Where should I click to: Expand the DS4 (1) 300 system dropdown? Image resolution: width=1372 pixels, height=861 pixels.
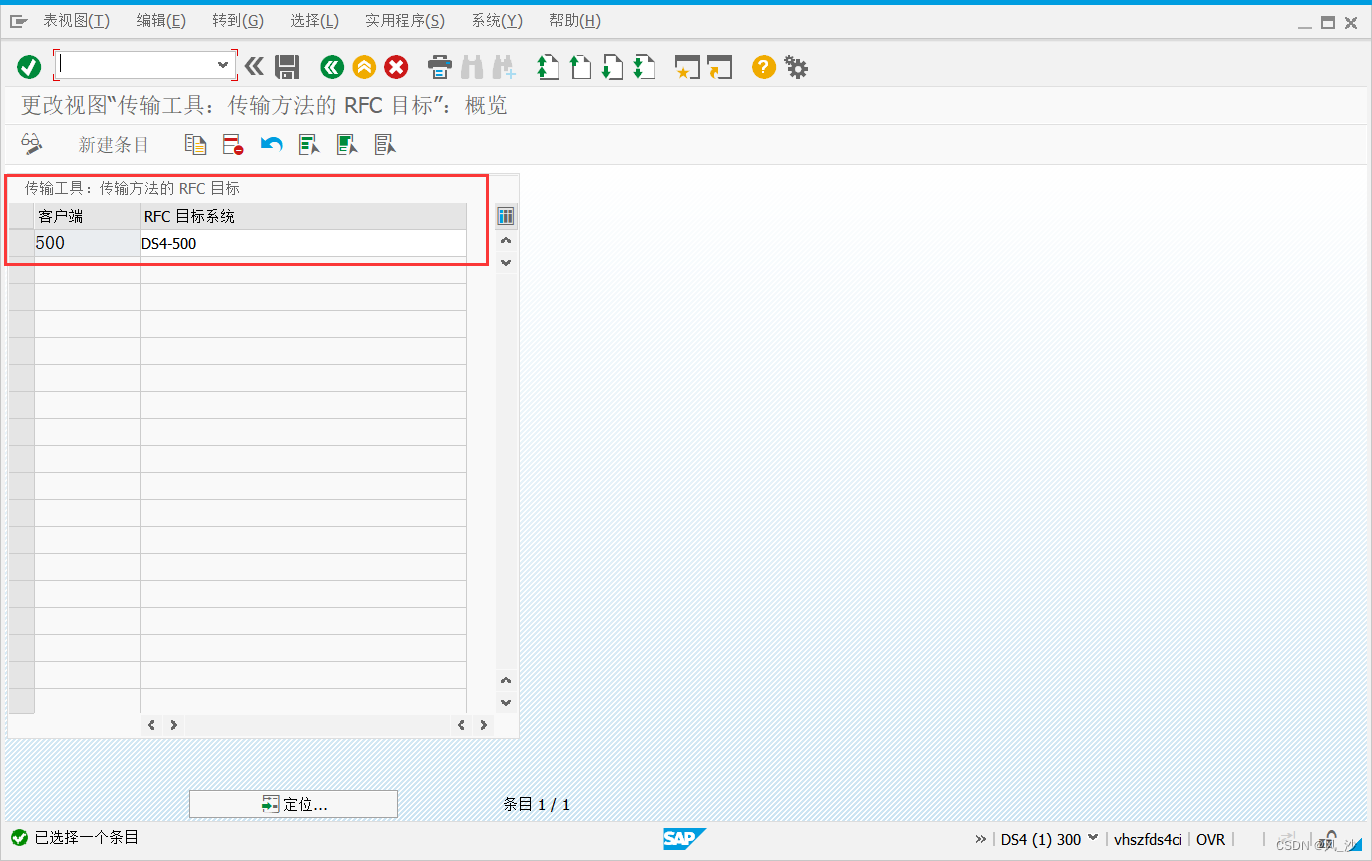point(1092,839)
